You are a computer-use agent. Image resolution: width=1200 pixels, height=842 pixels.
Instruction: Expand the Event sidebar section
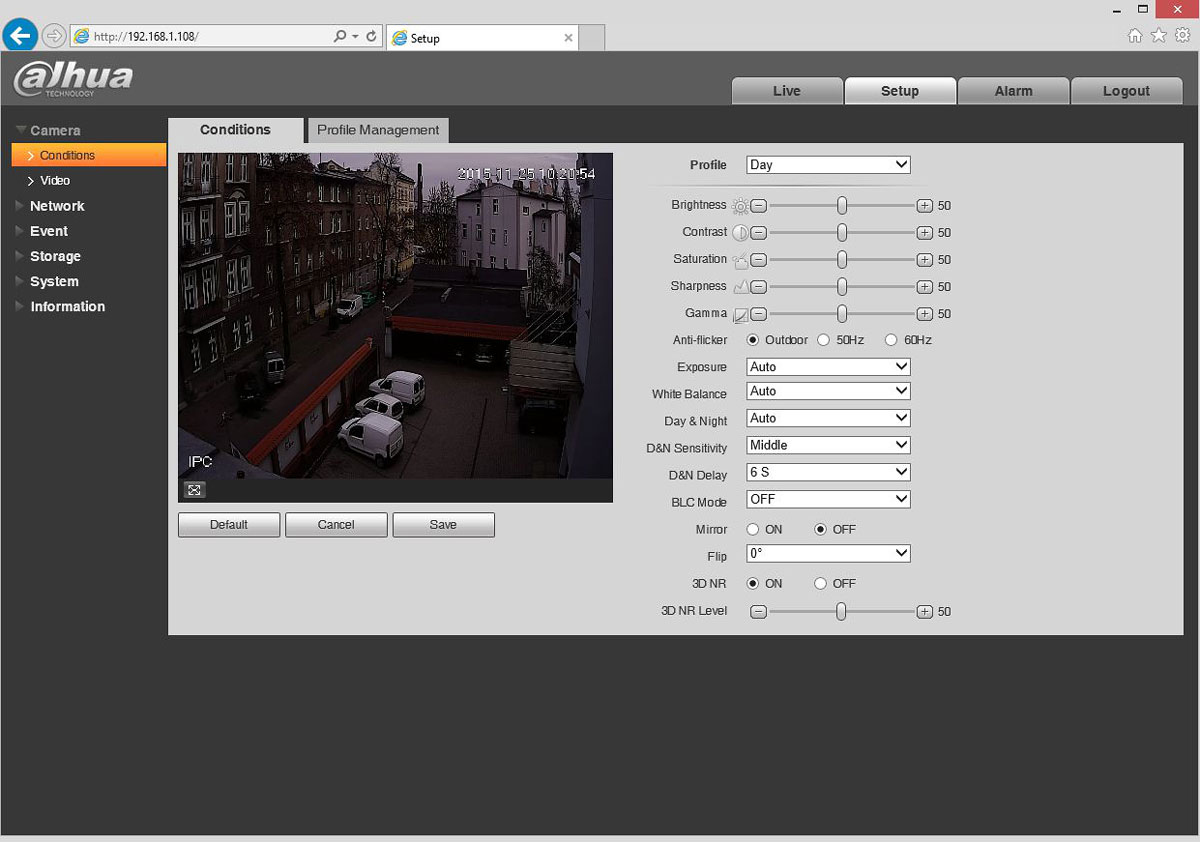[48, 231]
